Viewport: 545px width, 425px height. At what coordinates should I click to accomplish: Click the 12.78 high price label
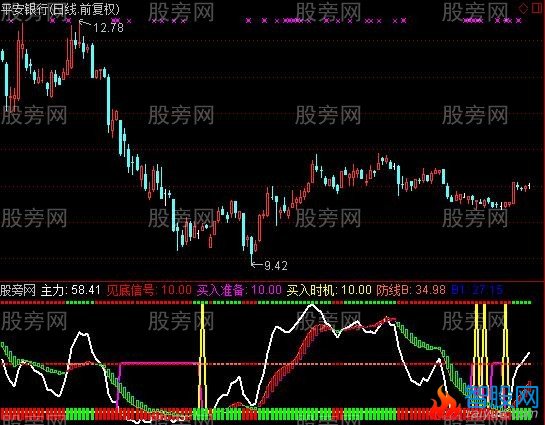pyautogui.click(x=108, y=27)
